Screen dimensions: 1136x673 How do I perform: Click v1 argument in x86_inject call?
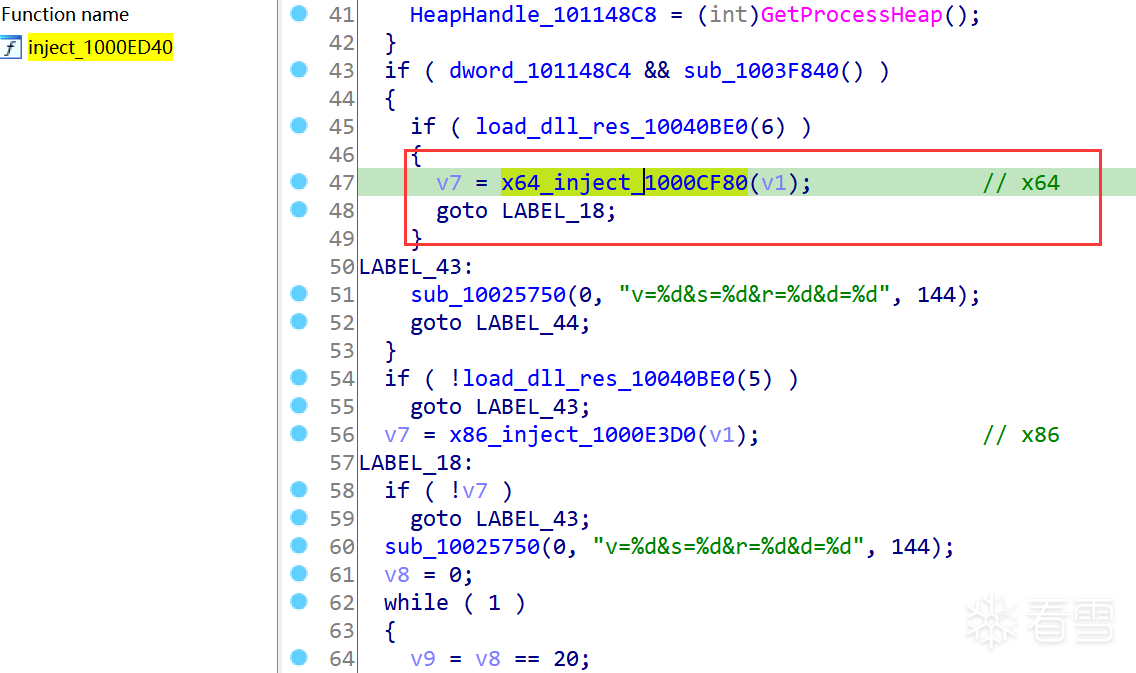(x=722, y=435)
